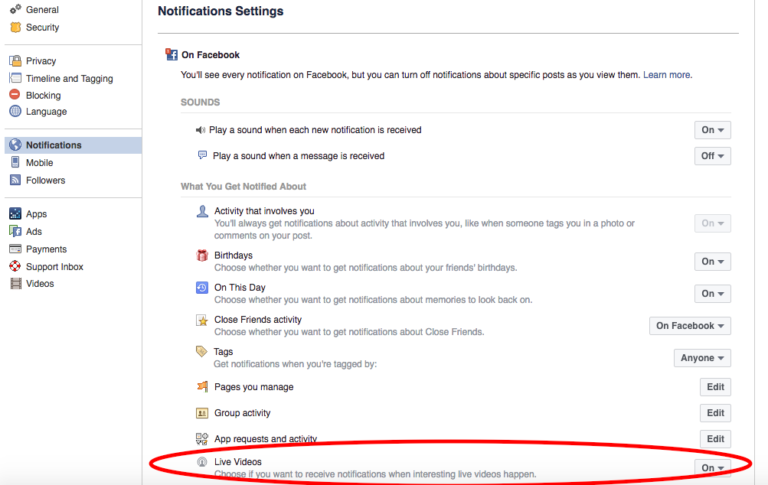Click the Language globe icon
The image size is (768, 485).
coord(16,111)
